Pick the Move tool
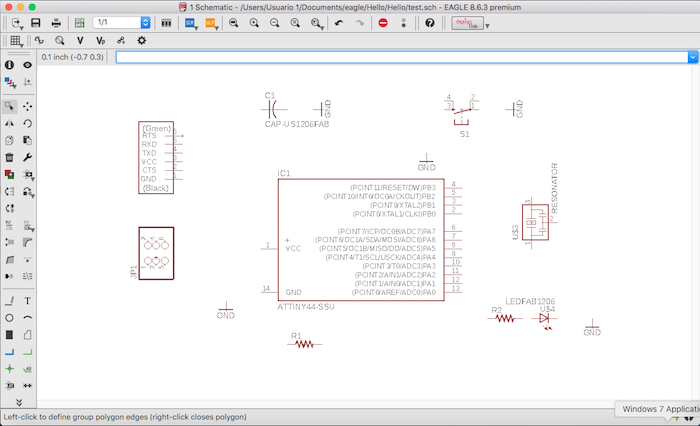The image size is (700, 426). [27, 106]
